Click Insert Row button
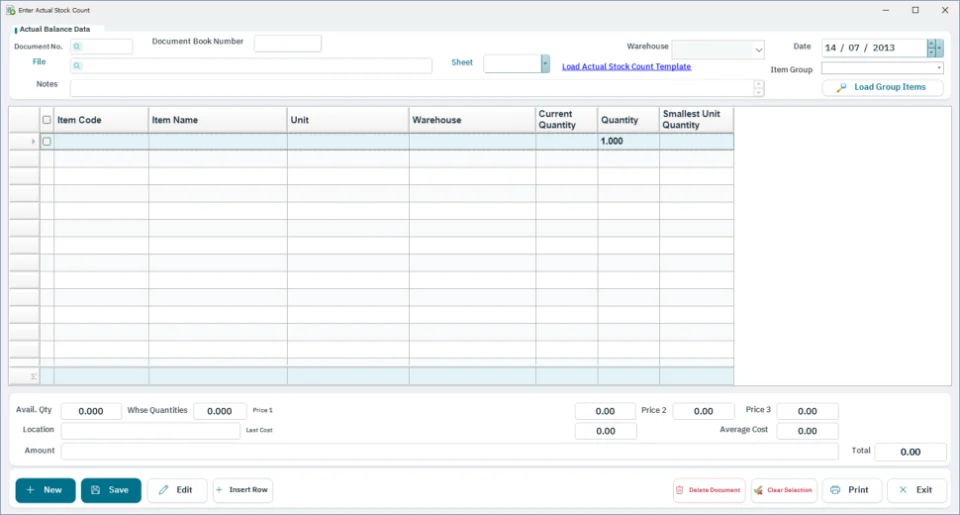The width and height of the screenshot is (960, 515). click(x=242, y=490)
